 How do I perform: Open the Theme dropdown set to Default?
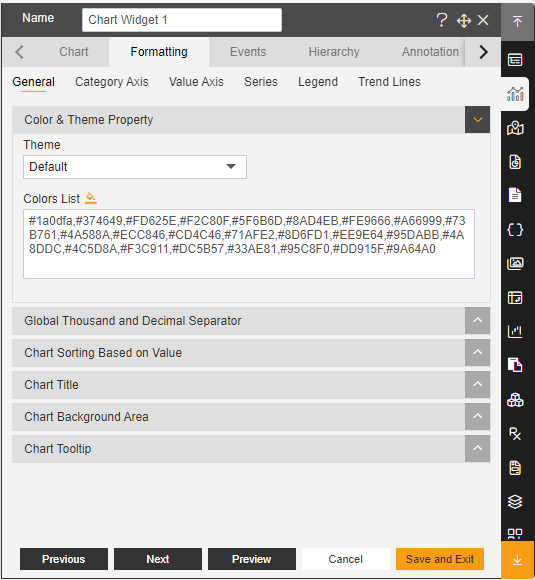[135, 167]
